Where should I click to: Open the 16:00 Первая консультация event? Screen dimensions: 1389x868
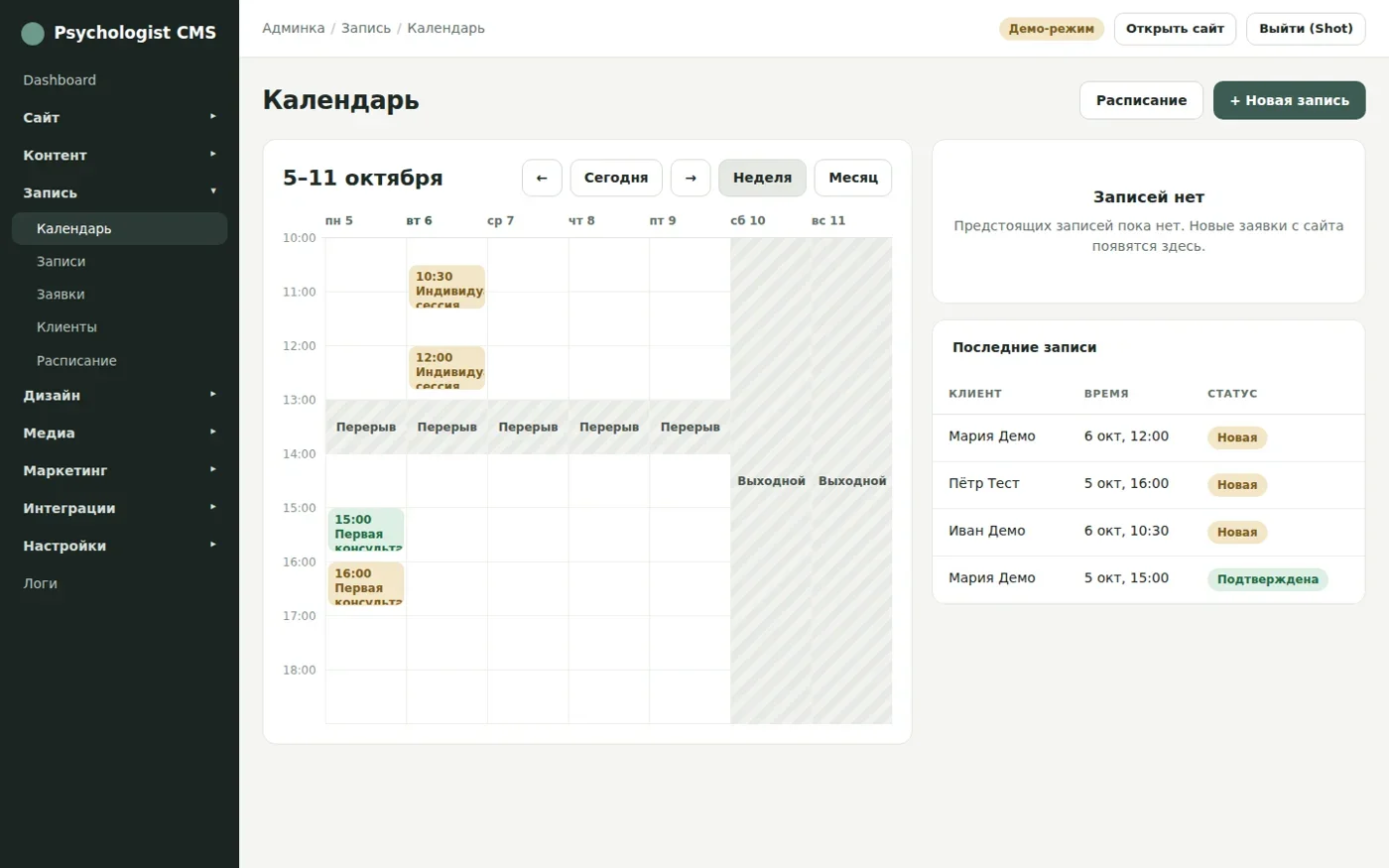[366, 584]
